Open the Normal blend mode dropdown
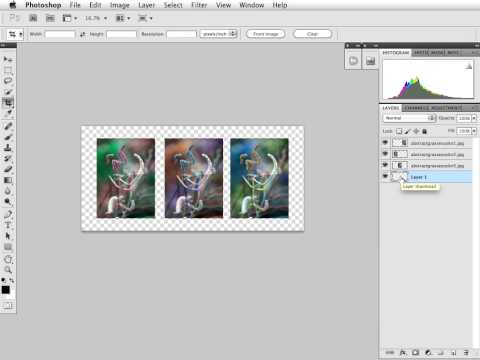 409,118
